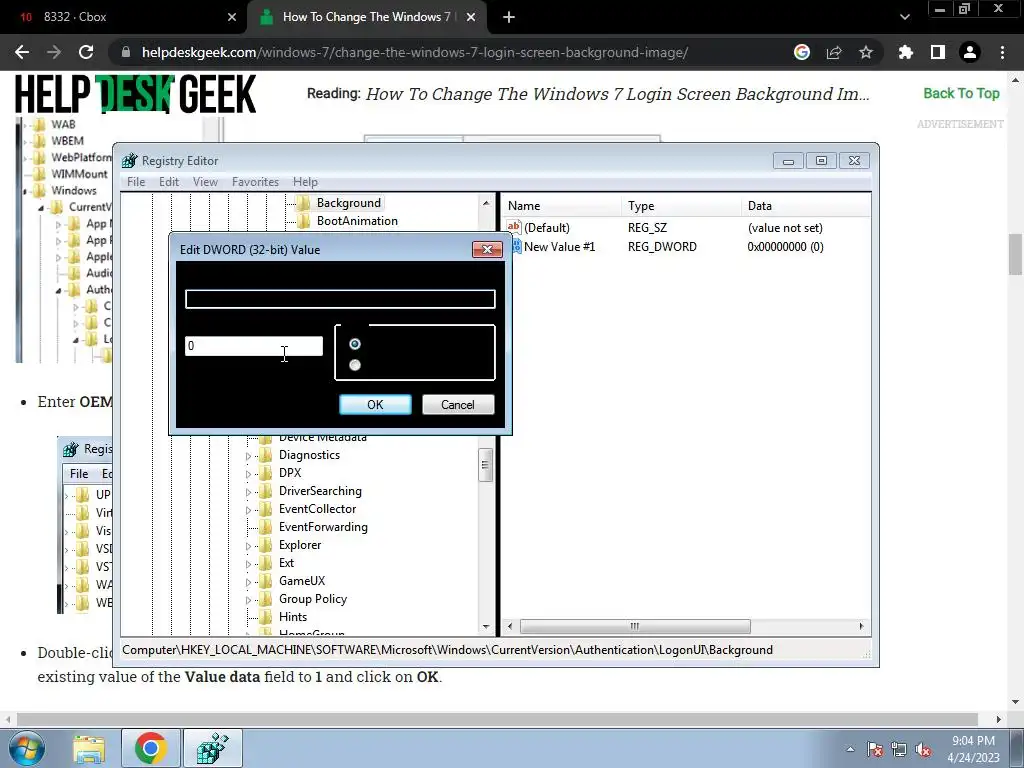Expand the Group Policy key
The height and width of the screenshot is (768, 1024).
(x=248, y=600)
